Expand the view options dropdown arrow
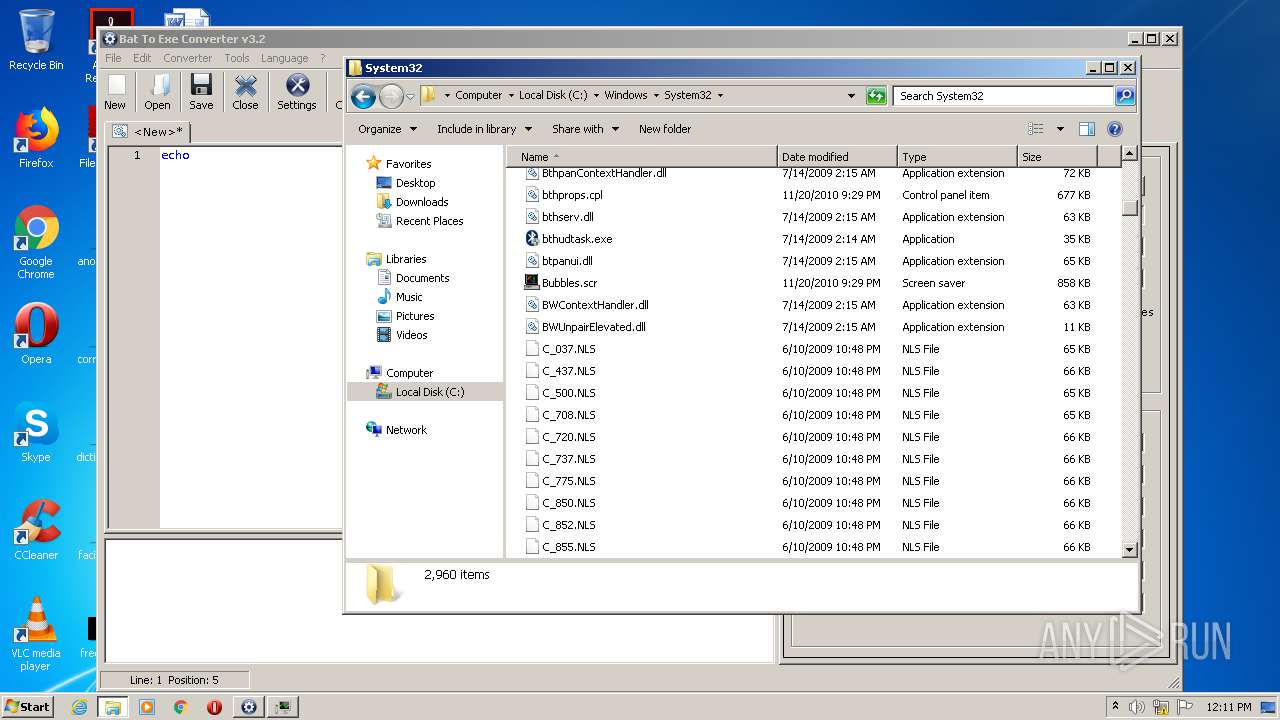 point(1060,129)
